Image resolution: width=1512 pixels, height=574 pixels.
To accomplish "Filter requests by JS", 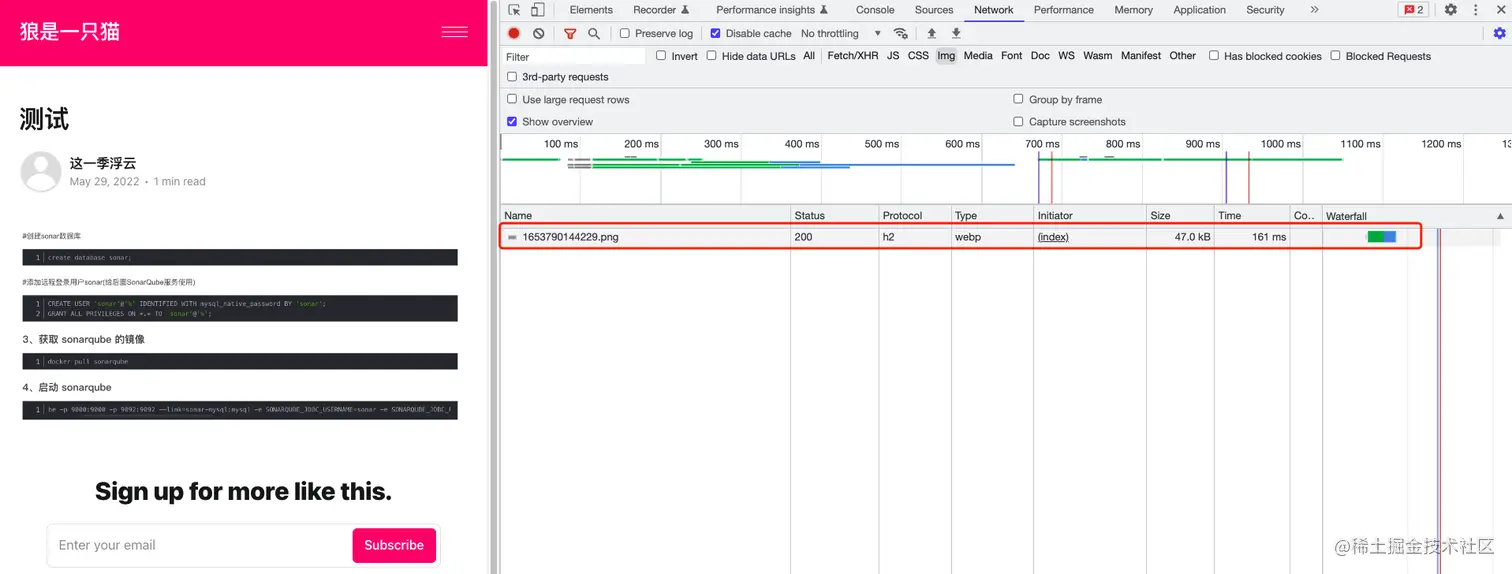I will coord(893,56).
